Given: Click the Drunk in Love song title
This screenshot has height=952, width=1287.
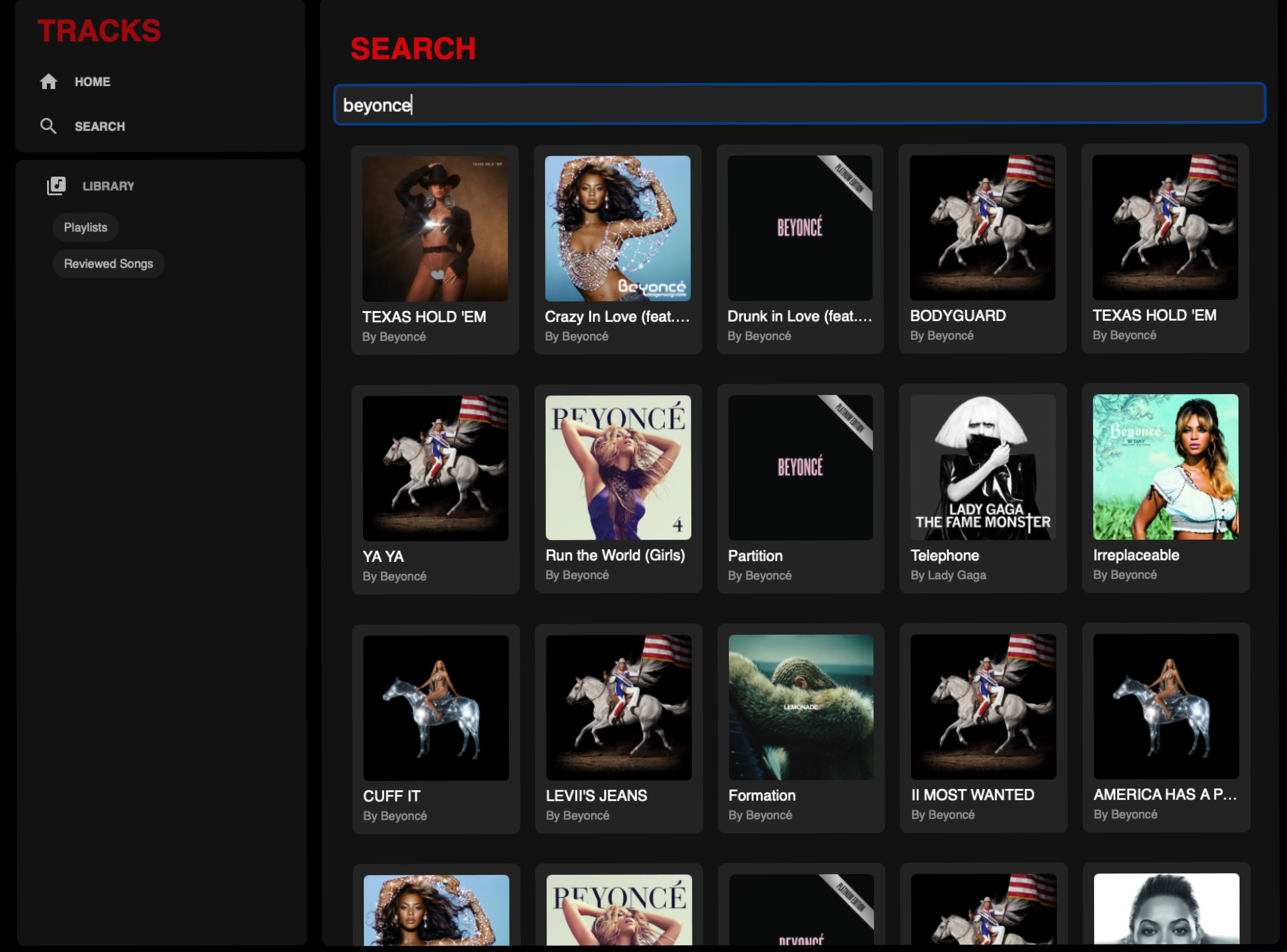Looking at the screenshot, I should pos(800,316).
